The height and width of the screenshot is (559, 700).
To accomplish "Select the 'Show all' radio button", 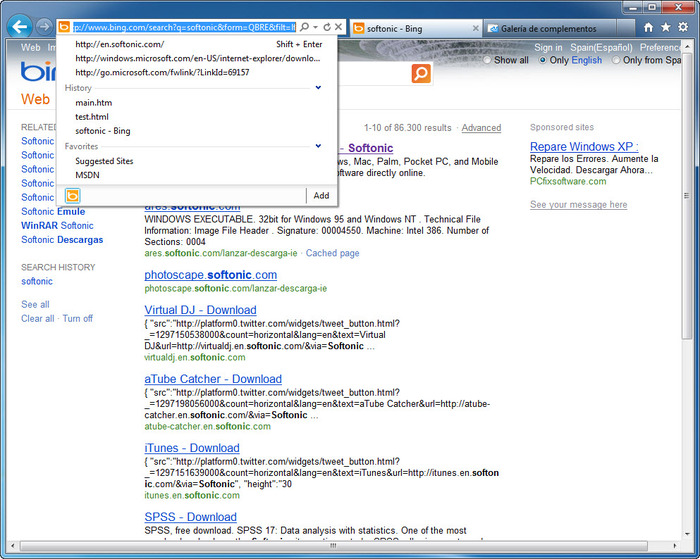I will coord(488,60).
